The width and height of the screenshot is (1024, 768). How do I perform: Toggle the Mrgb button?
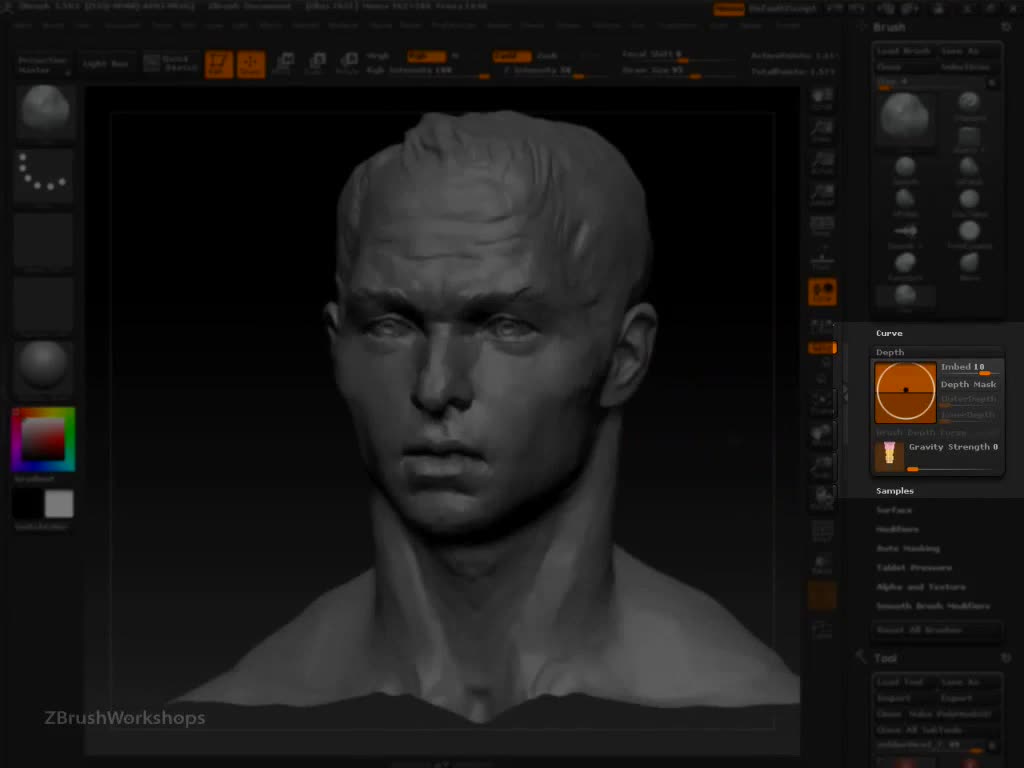(378, 56)
